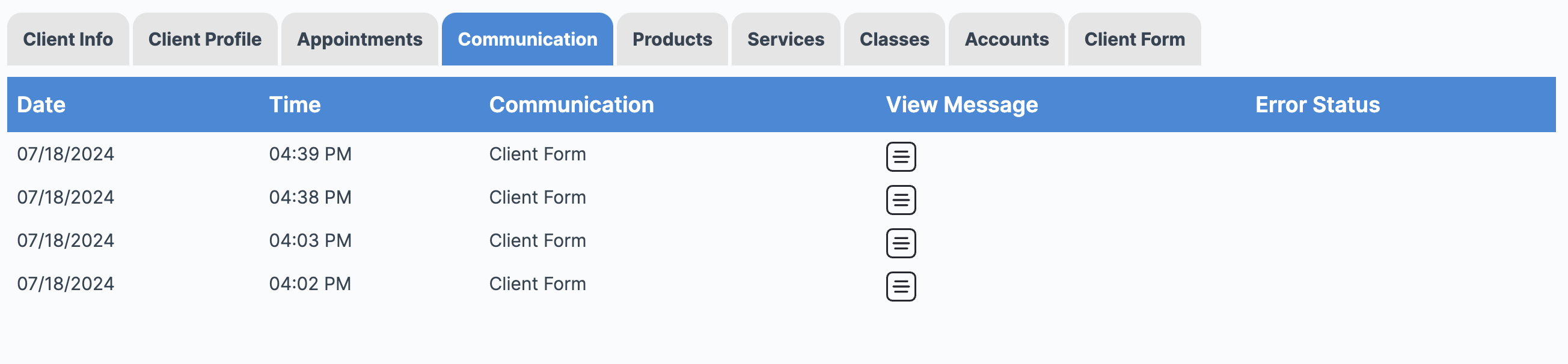This screenshot has width=1568, height=364.
Task: Open the Products tab
Action: coord(672,39)
